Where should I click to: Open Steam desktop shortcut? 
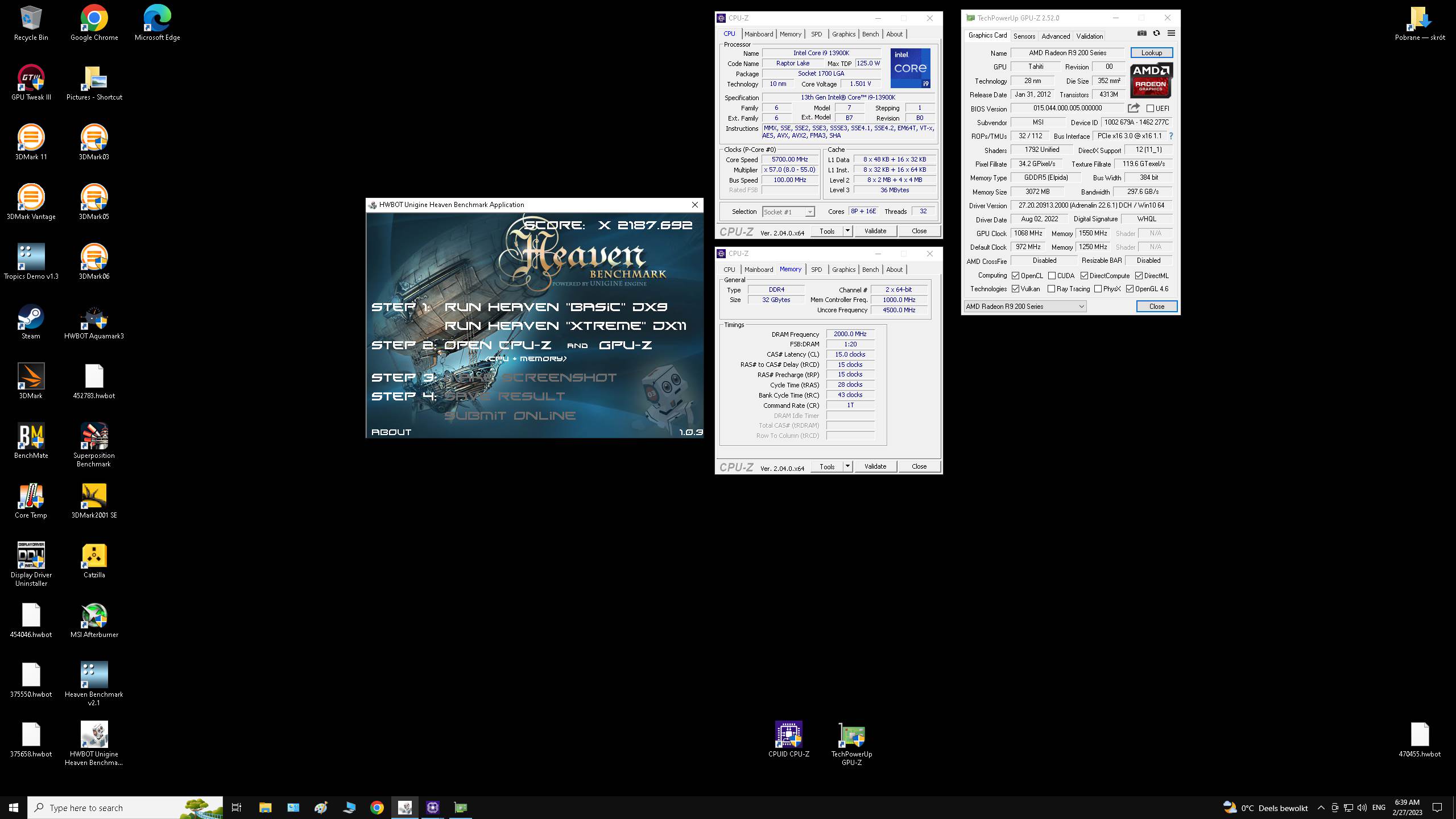tap(31, 321)
